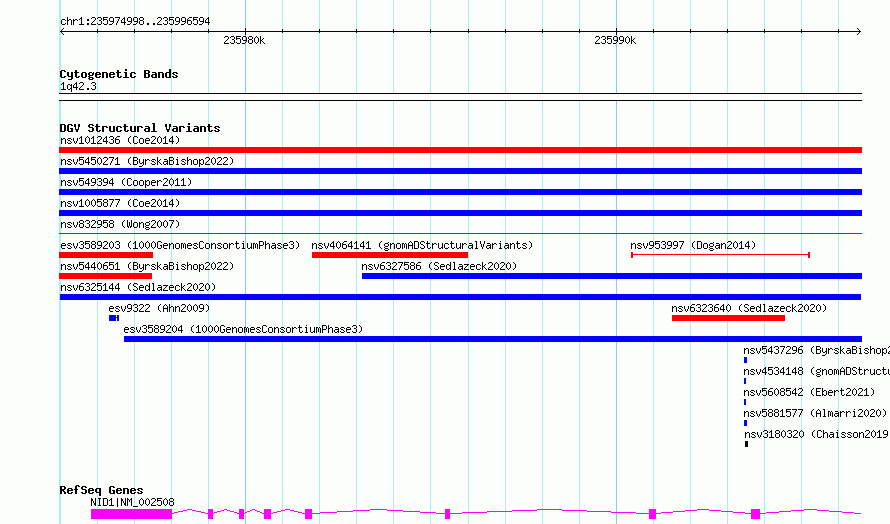
Task: Click the 235990k ruler tick label
Action: click(615, 40)
